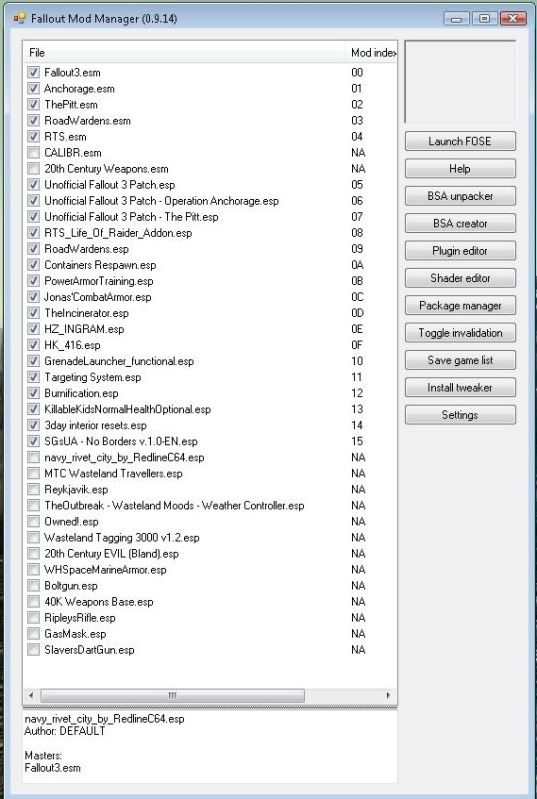Enable the CALIBR.esm plugin checkbox
The width and height of the screenshot is (537, 799).
tap(33, 152)
